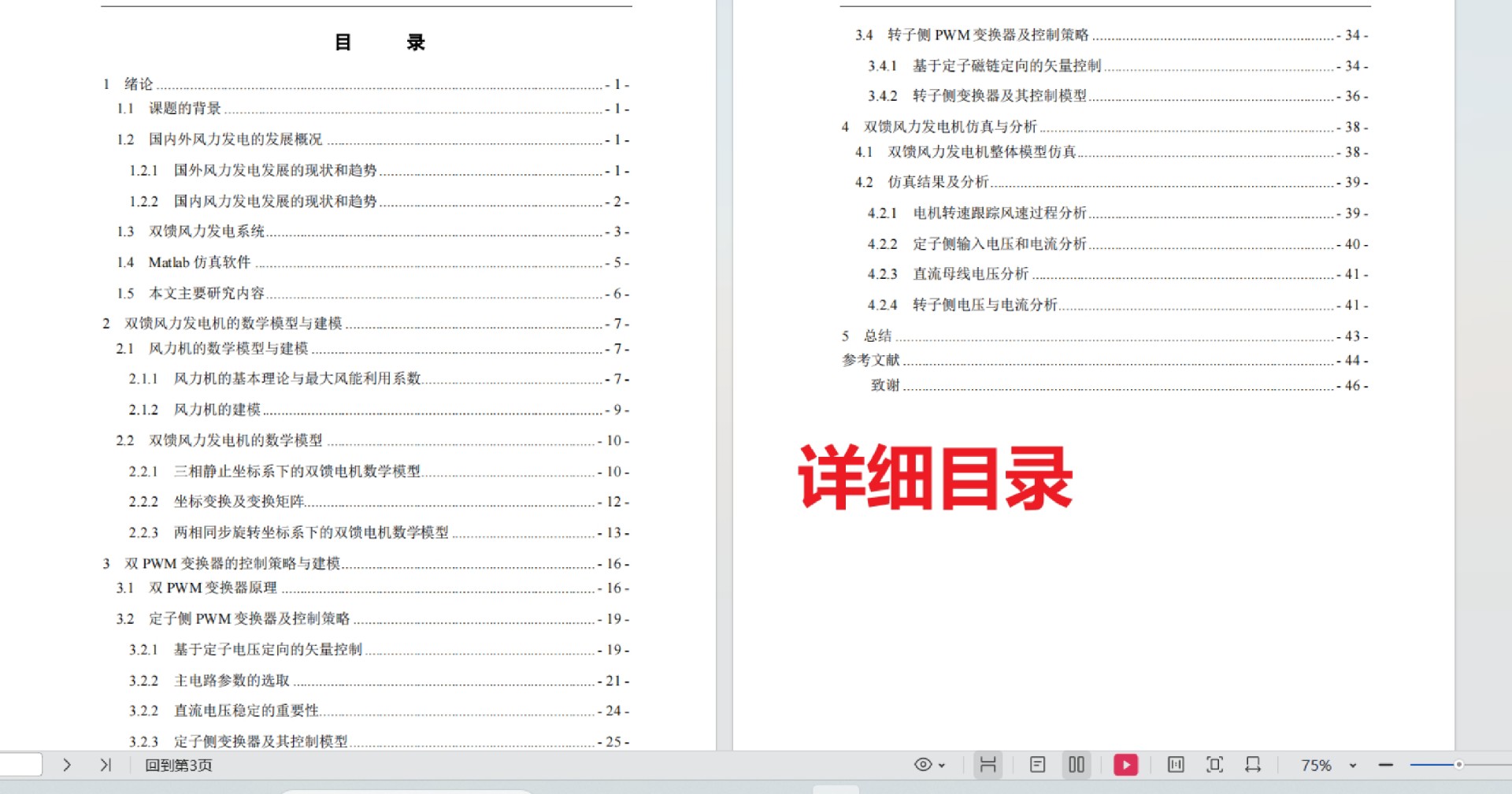
Task: Open TOC entry 5 总结
Action: [x=1105, y=336]
